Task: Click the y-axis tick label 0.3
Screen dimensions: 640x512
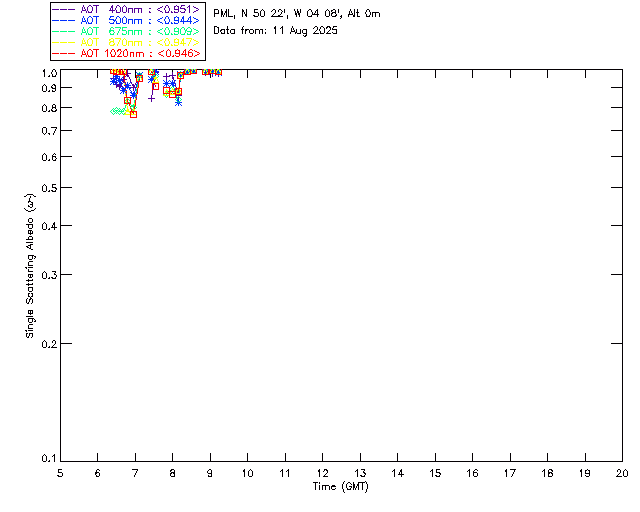Action: pyautogui.click(x=49, y=275)
